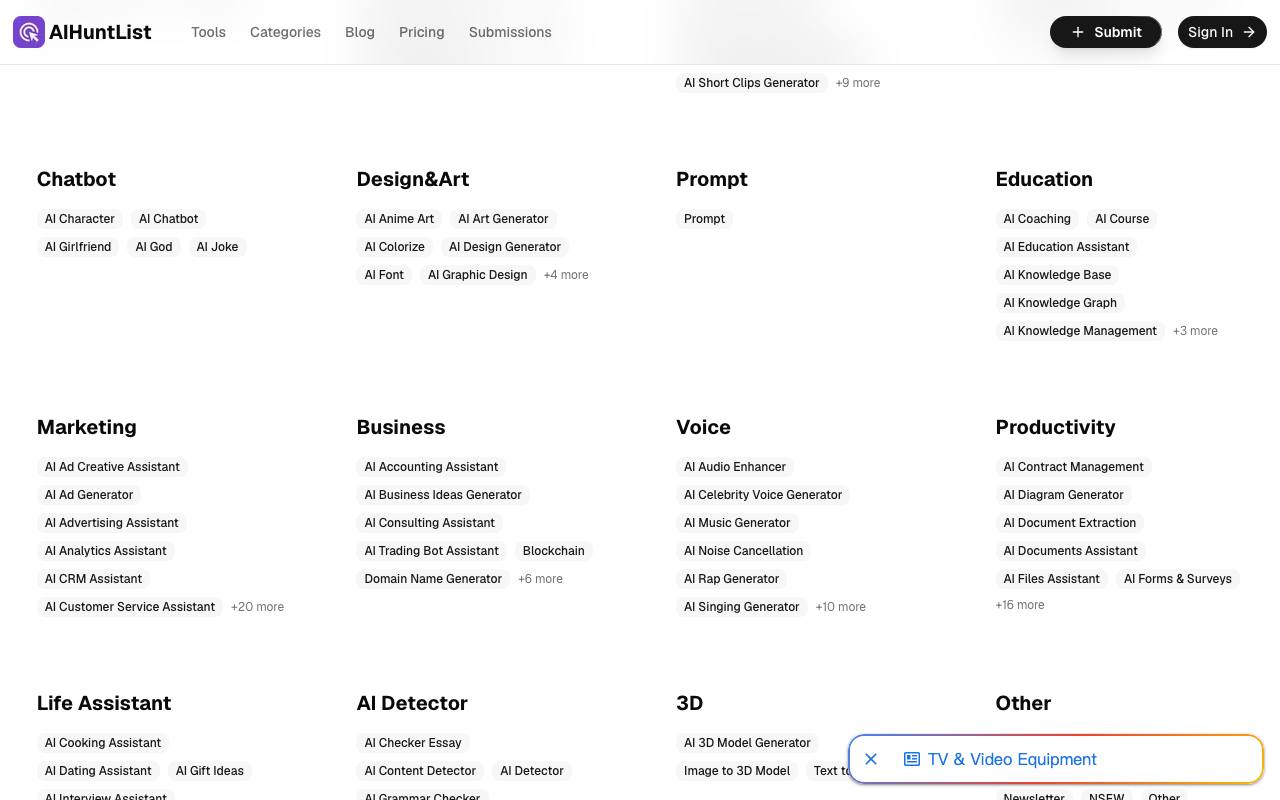Image resolution: width=1280 pixels, height=800 pixels.
Task: Expand '+3 more' under Education
Action: point(1195,331)
